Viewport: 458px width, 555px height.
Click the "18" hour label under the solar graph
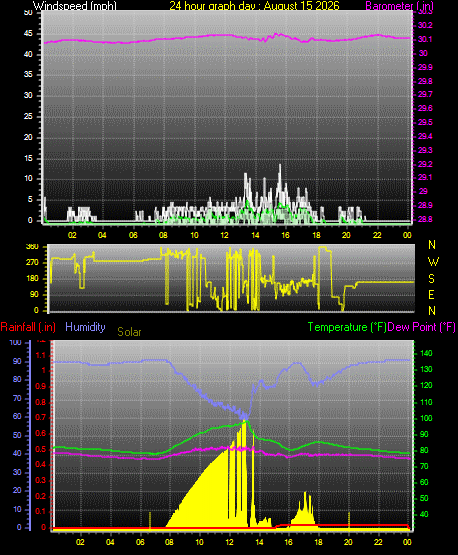[319, 542]
